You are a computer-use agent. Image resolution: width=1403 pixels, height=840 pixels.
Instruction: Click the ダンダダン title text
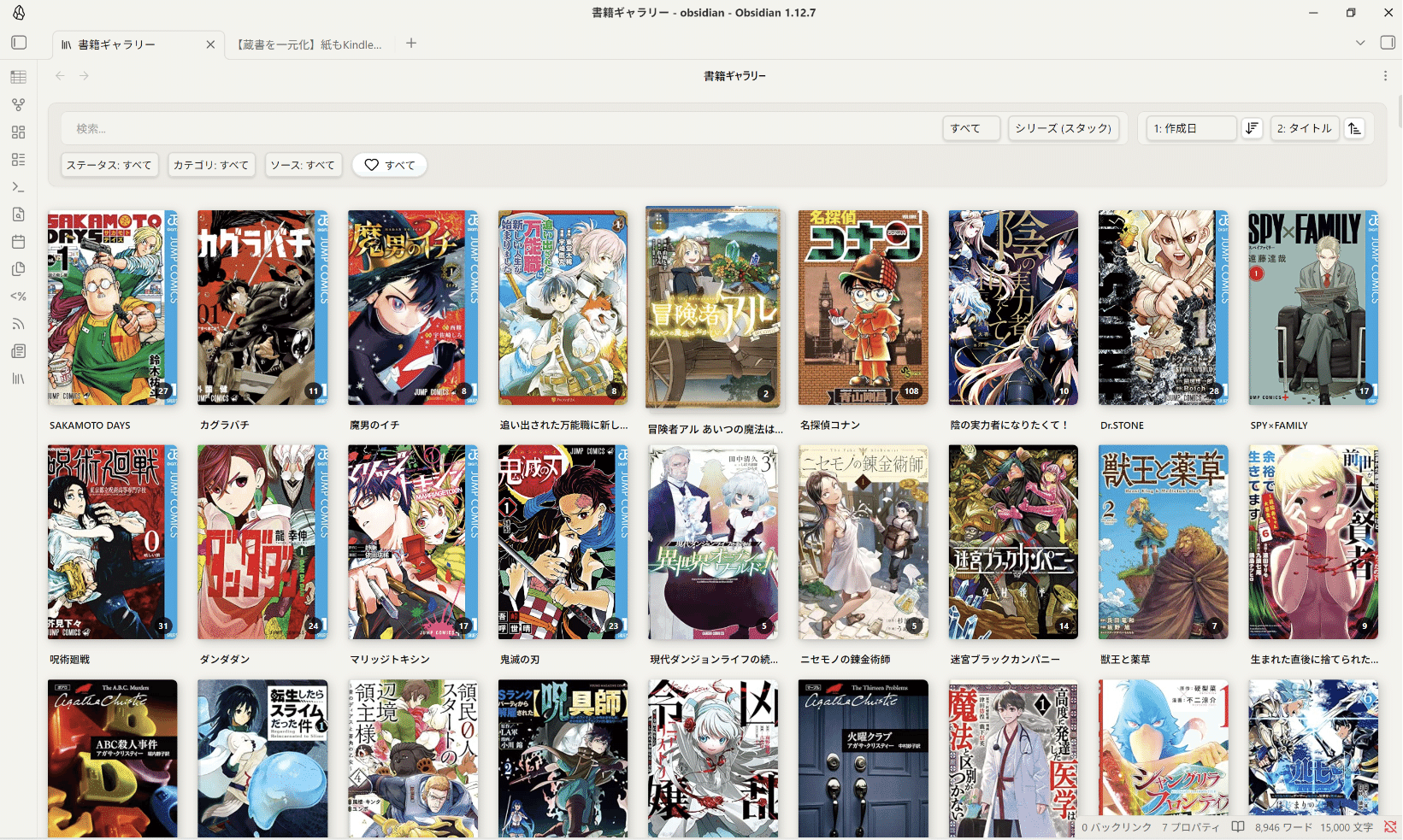point(225,660)
